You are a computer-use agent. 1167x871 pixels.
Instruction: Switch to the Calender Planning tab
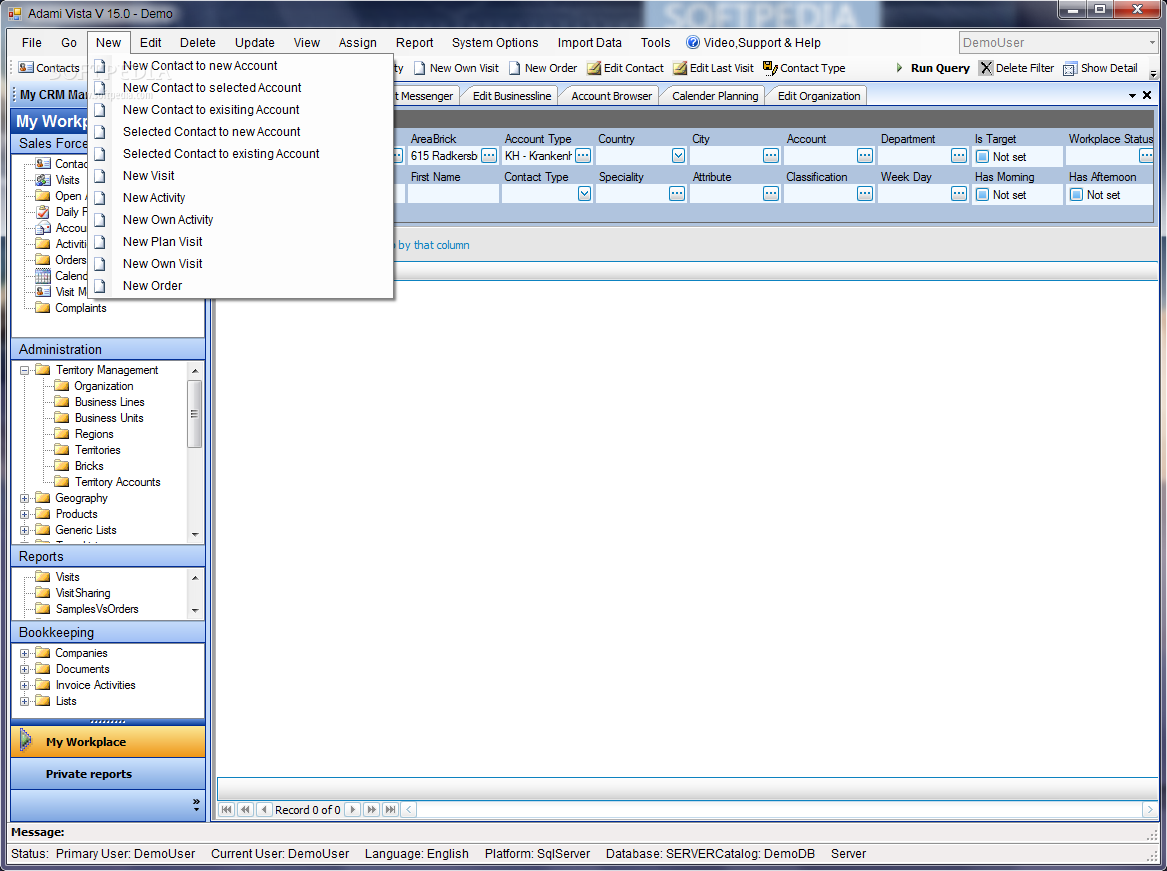[714, 96]
